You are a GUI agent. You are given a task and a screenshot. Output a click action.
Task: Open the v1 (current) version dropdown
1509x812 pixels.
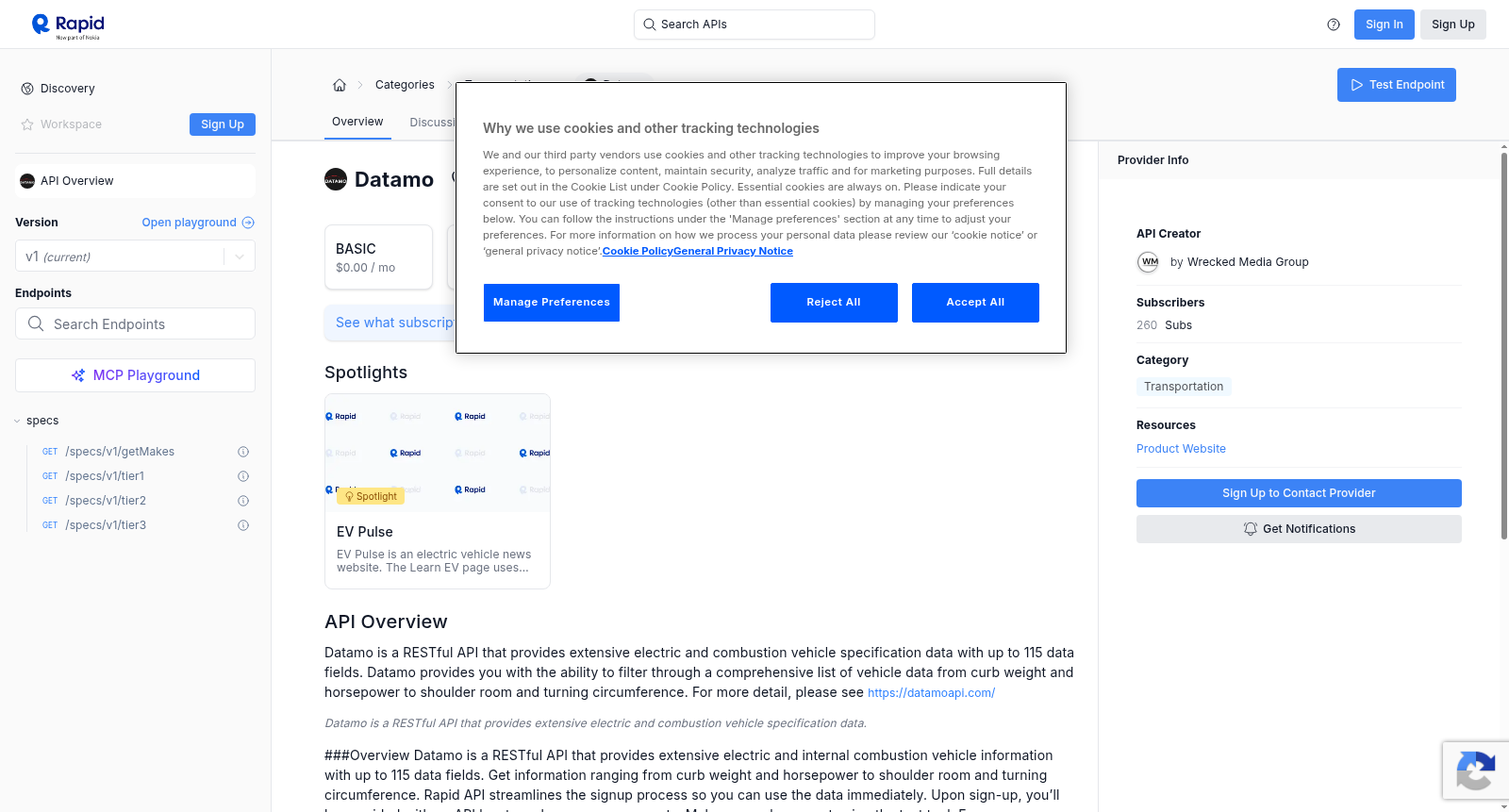click(x=135, y=257)
